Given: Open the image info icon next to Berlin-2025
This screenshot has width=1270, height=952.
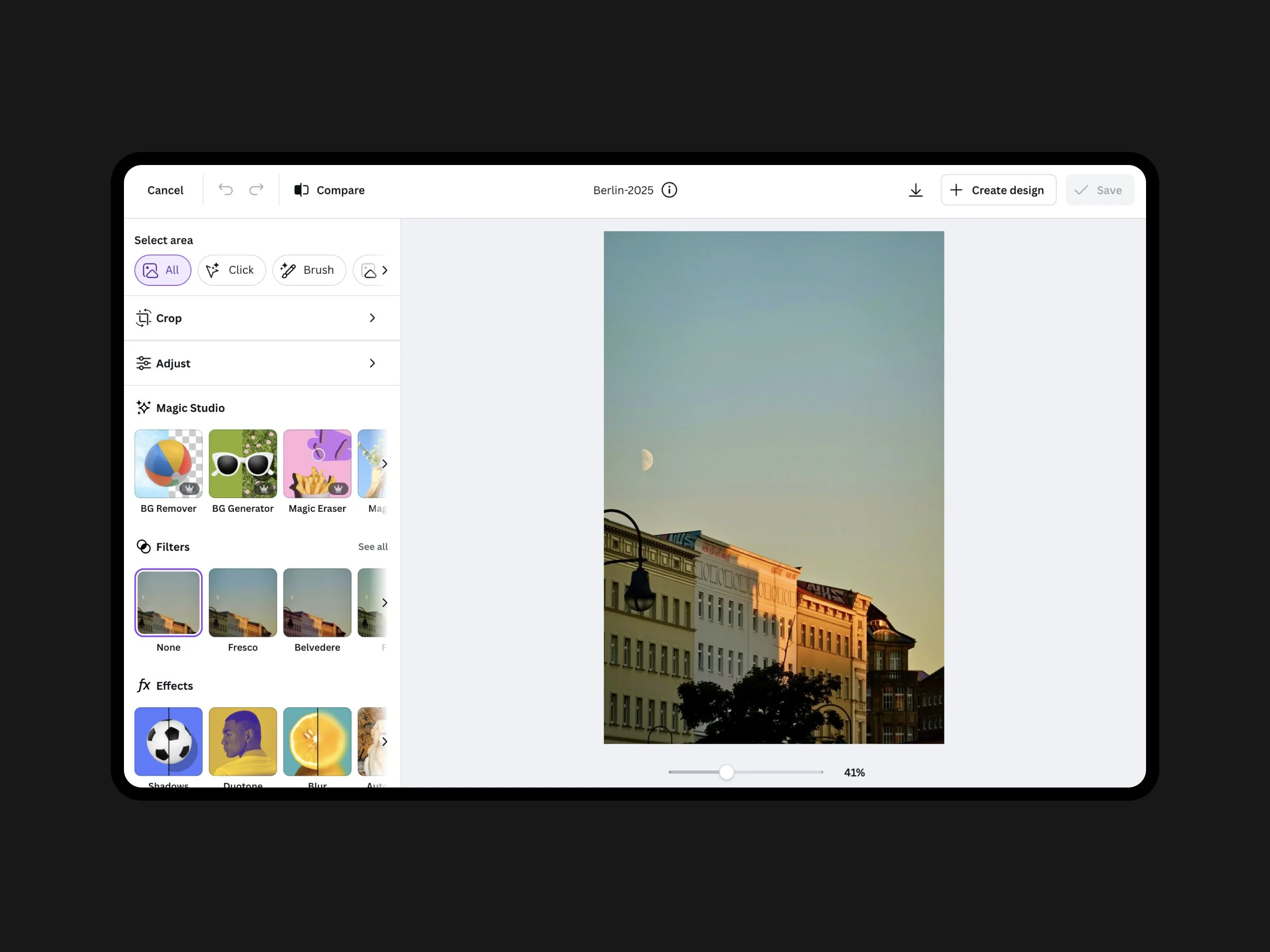Looking at the screenshot, I should tap(670, 190).
